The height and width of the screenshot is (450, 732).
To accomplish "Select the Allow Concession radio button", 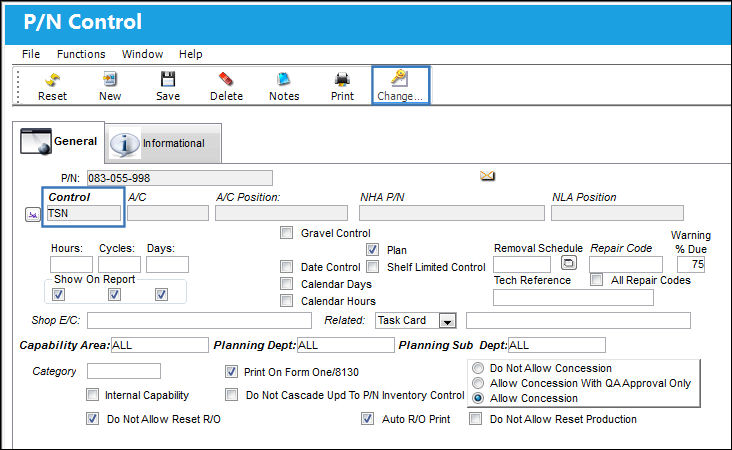I will 478,398.
